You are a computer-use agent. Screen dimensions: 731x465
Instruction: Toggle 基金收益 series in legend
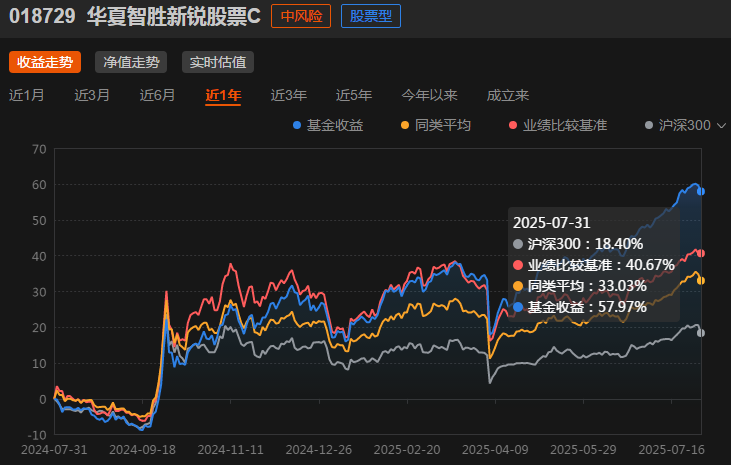point(328,125)
